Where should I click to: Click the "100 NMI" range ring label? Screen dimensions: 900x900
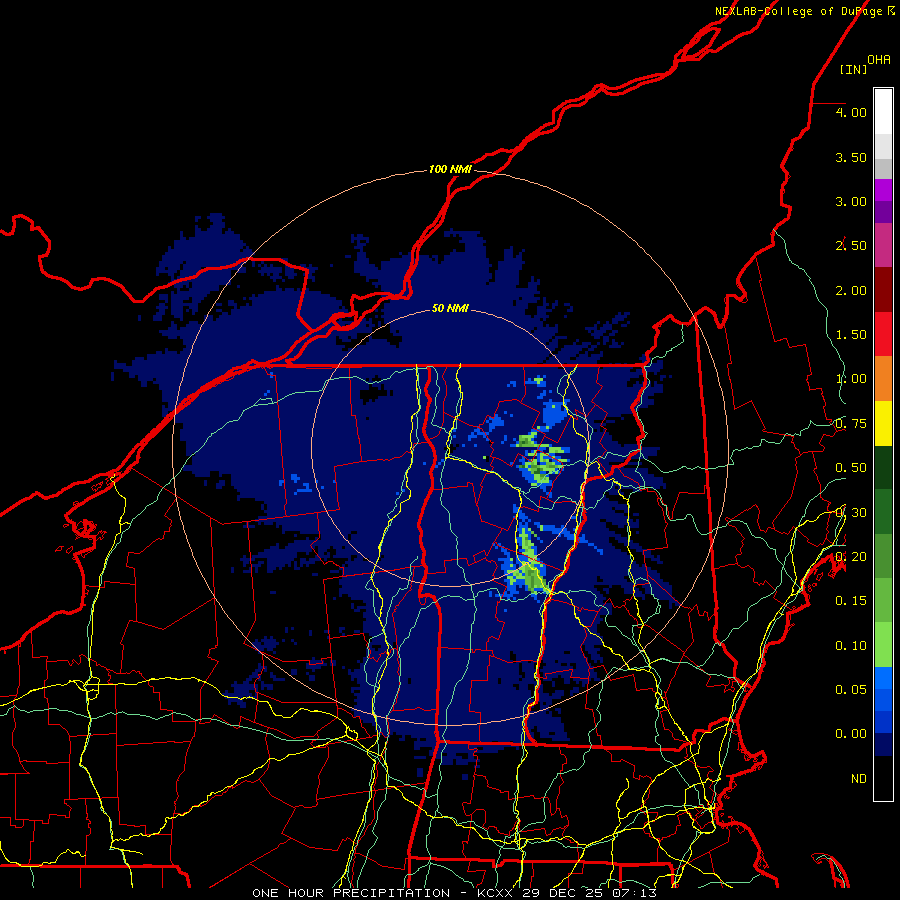pos(450,169)
